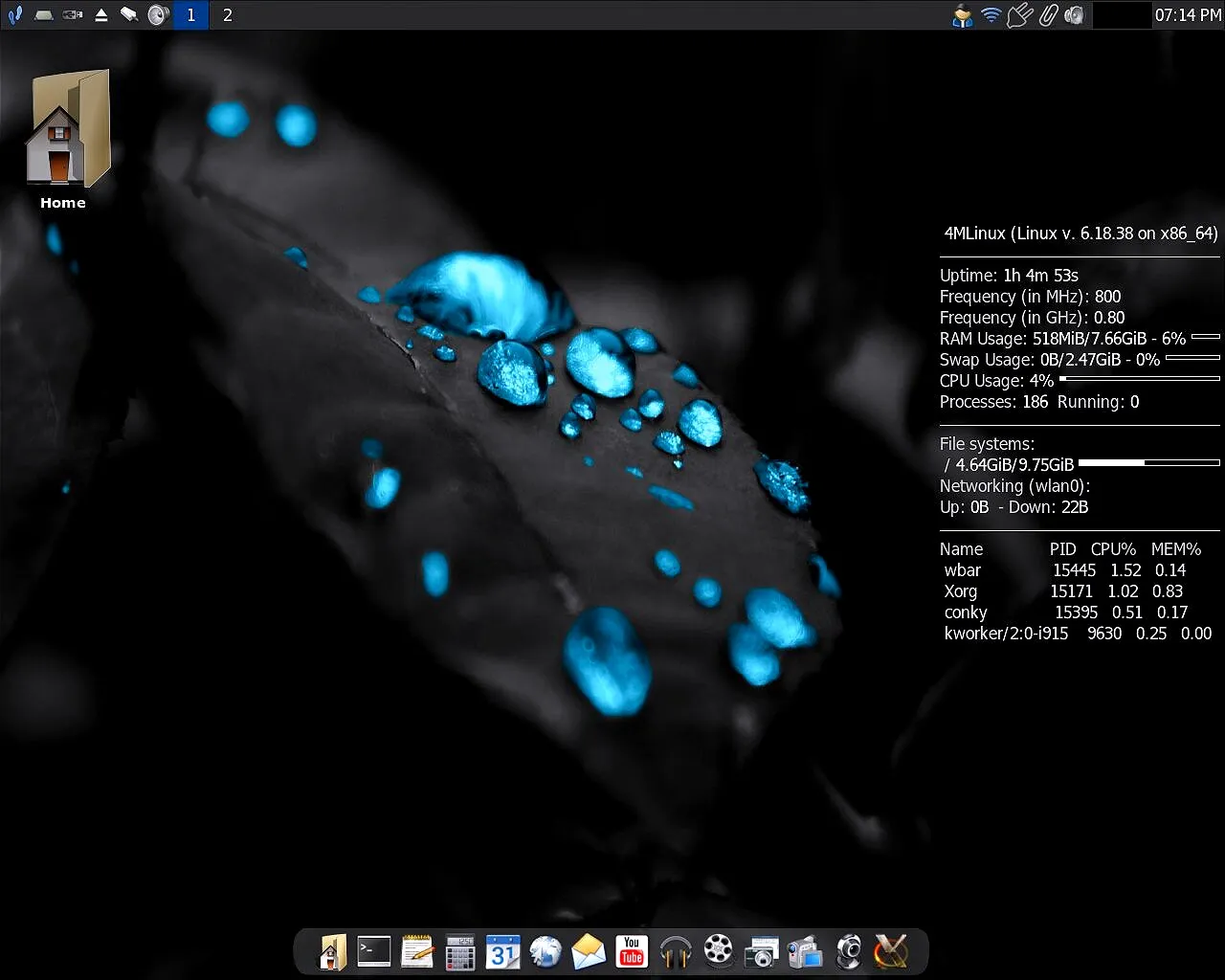Screen dimensions: 1225x980
Task: Open the webcam icon in dock
Action: pyautogui.click(x=848, y=952)
